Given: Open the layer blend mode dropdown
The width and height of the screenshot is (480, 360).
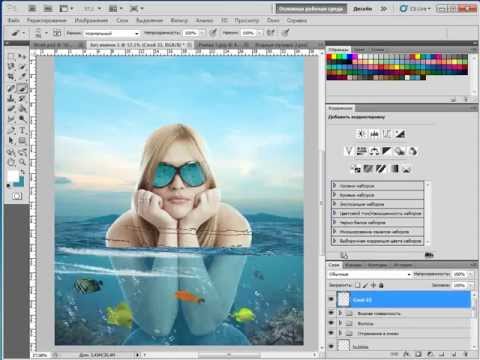Looking at the screenshot, I should [x=369, y=274].
